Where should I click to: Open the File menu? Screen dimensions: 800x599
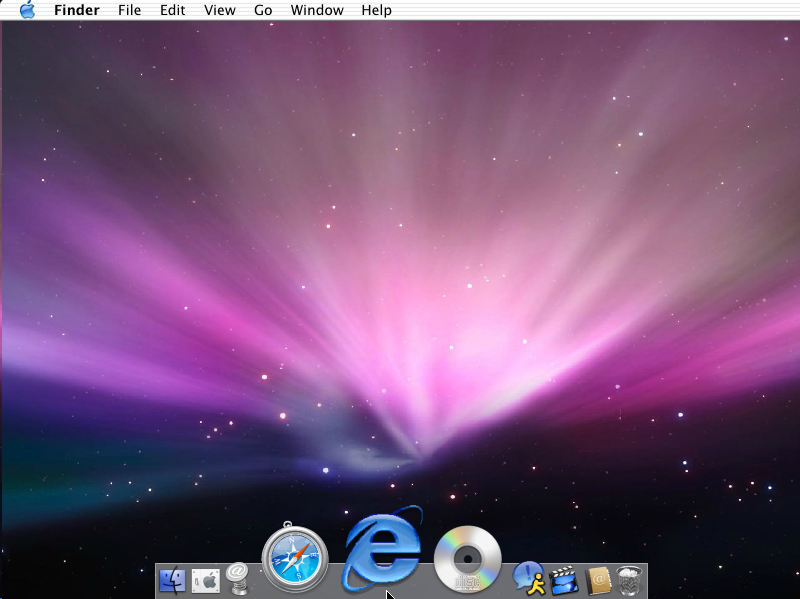[130, 10]
